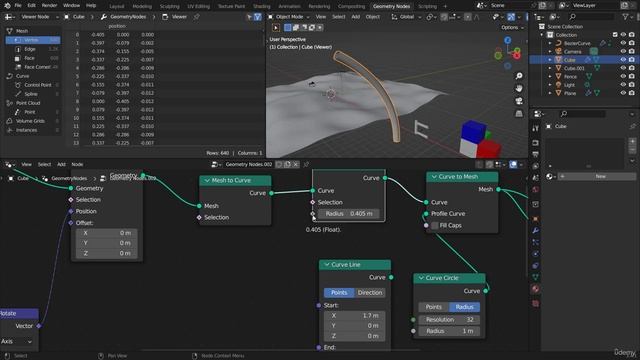Screen dimensions: 640x360
Task: Toggle the camera view icon in viewport
Action: [x=519, y=101]
